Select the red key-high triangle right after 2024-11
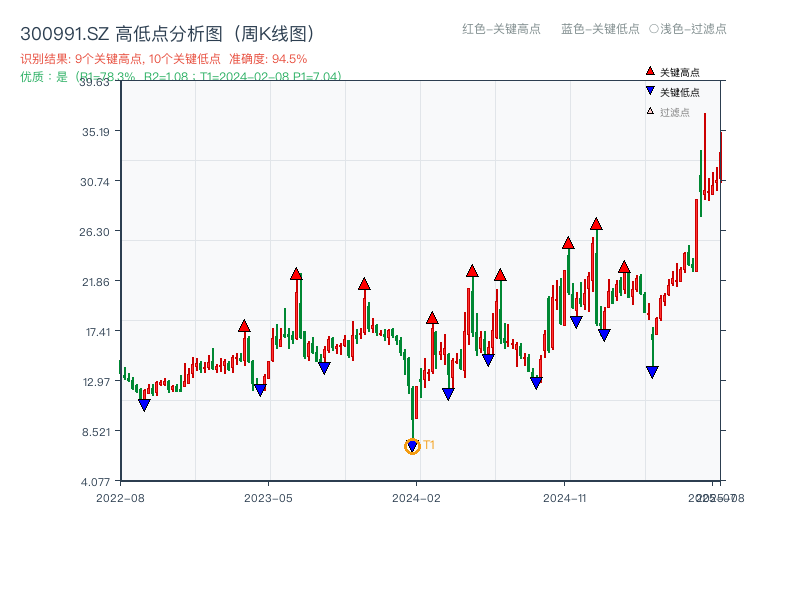 (x=568, y=243)
